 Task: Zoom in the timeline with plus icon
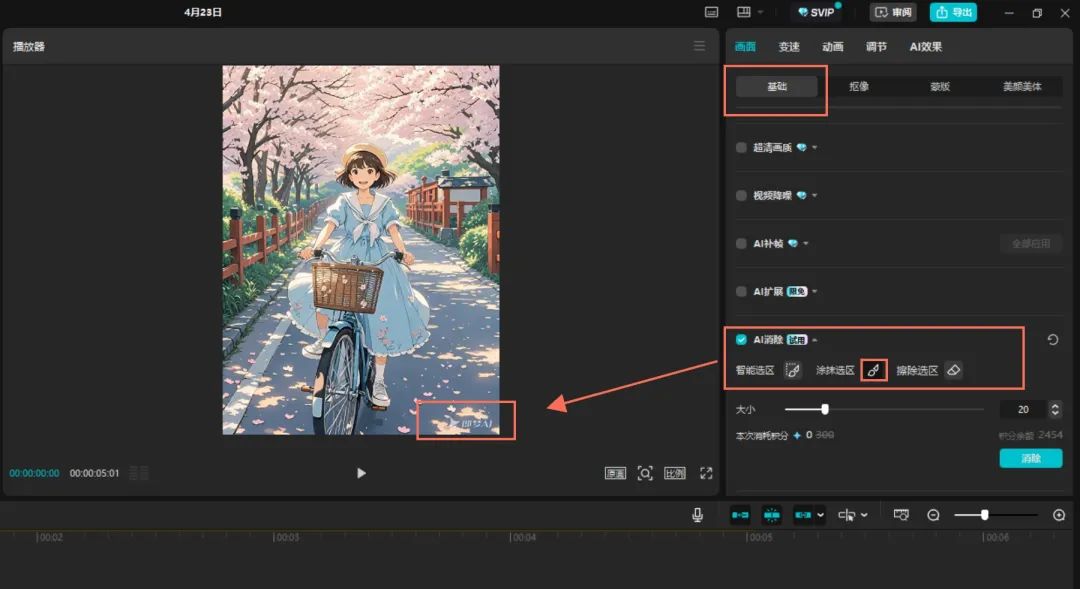[x=1059, y=515]
